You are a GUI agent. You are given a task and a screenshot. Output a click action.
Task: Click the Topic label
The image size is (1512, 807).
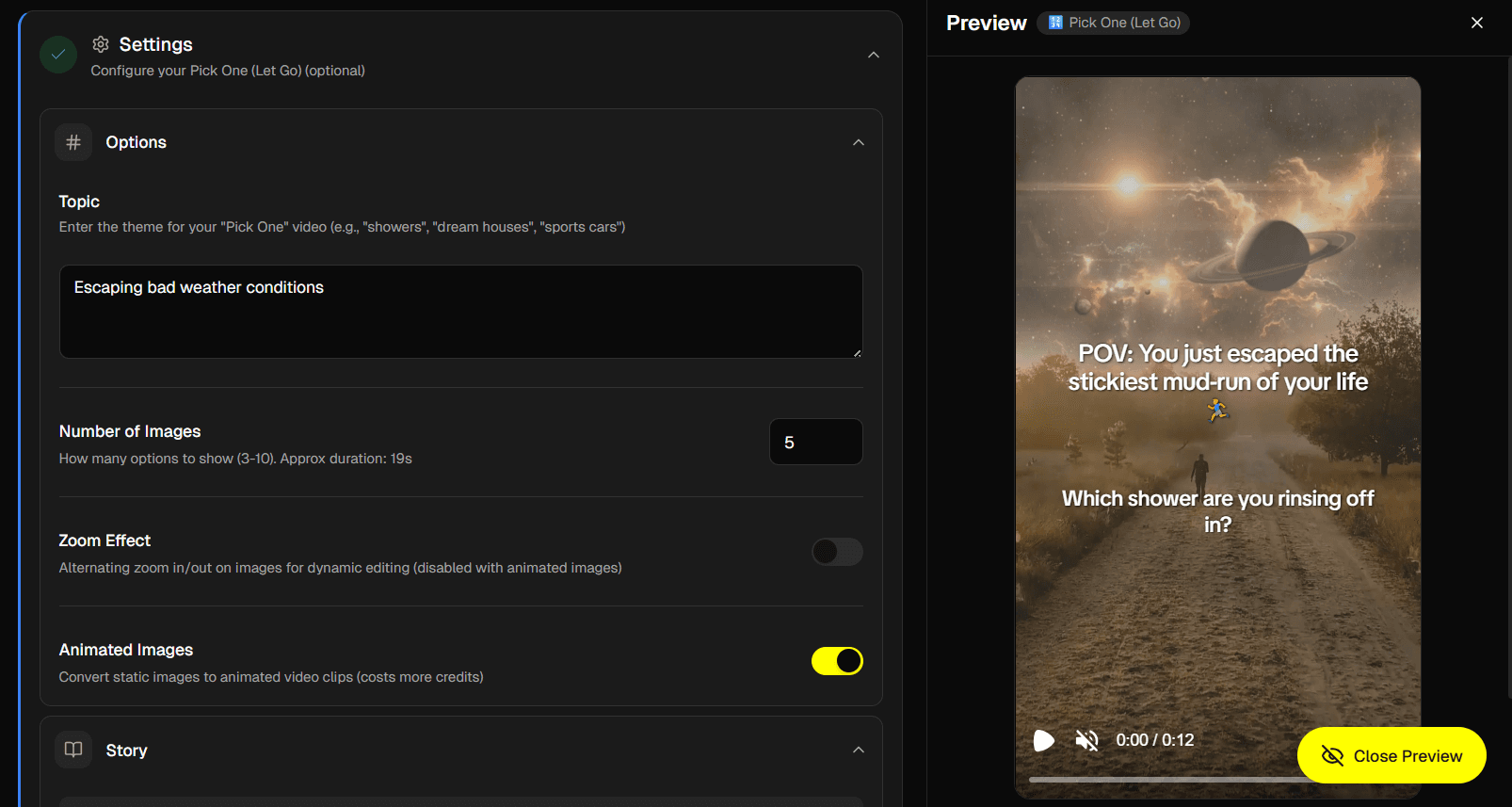click(x=79, y=202)
